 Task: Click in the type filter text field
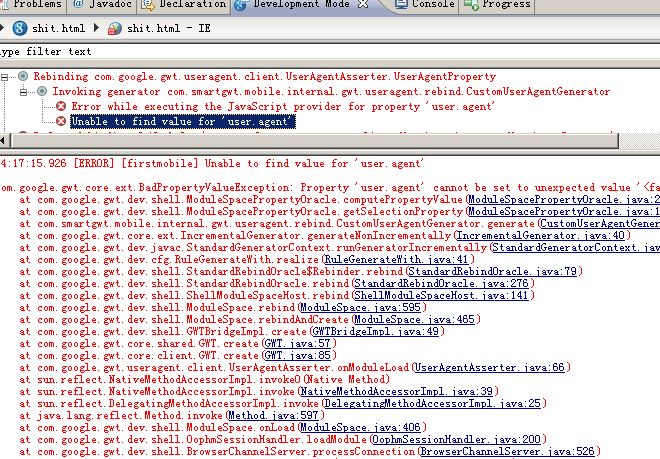pos(200,51)
